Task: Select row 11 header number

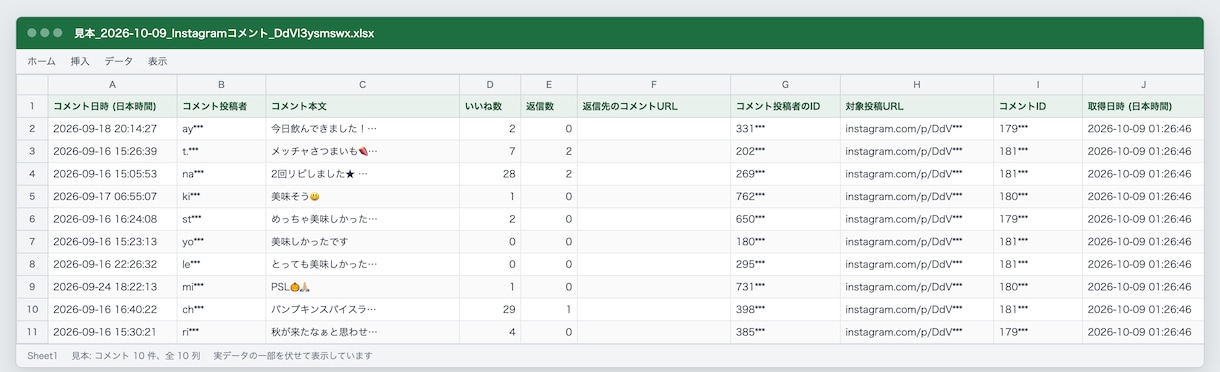Action: (x=32, y=331)
